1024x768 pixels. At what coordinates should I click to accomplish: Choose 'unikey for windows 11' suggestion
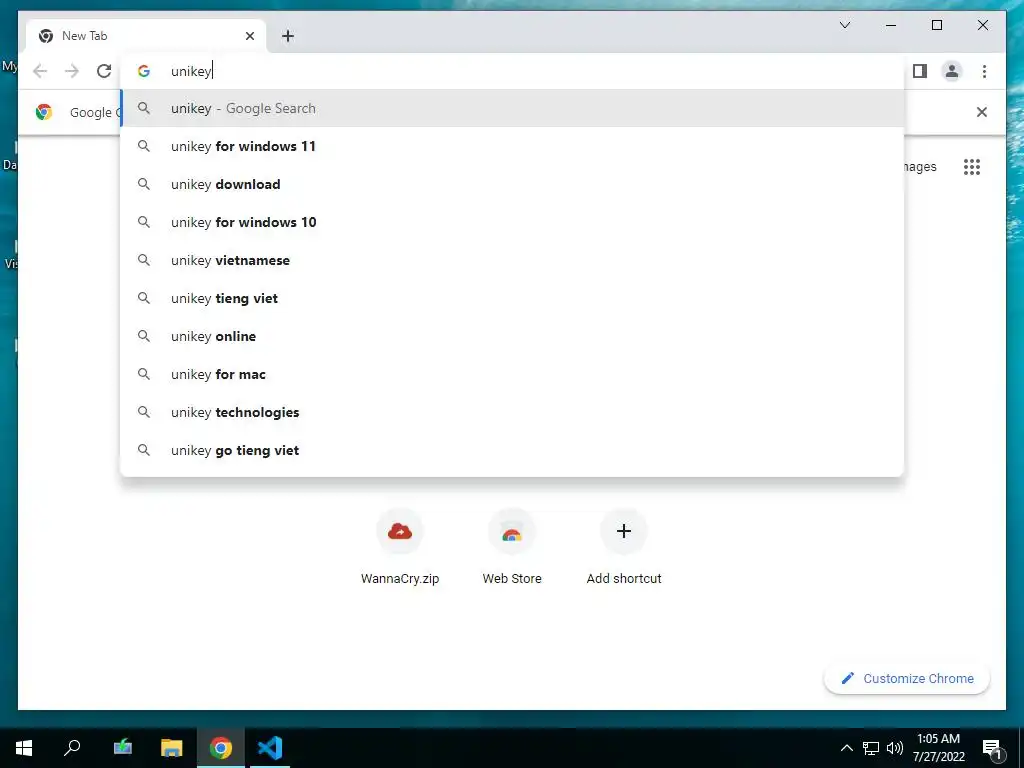tap(512, 146)
